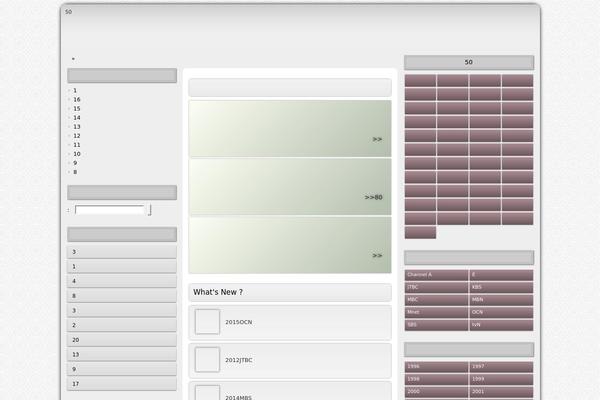Select the gray bar row labeled 4
The width and height of the screenshot is (600, 400).
[x=122, y=281]
